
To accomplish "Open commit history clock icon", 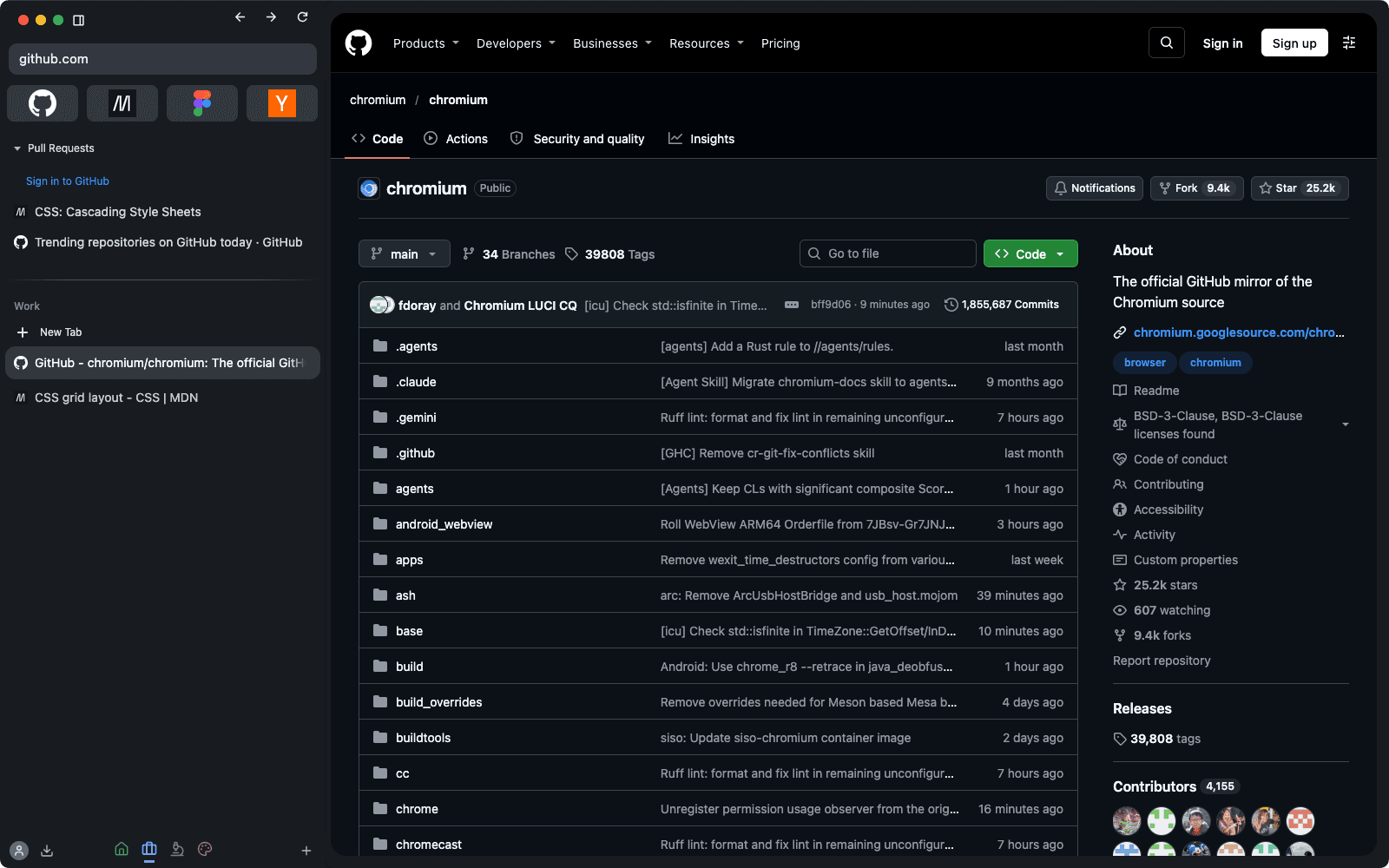I will (951, 305).
